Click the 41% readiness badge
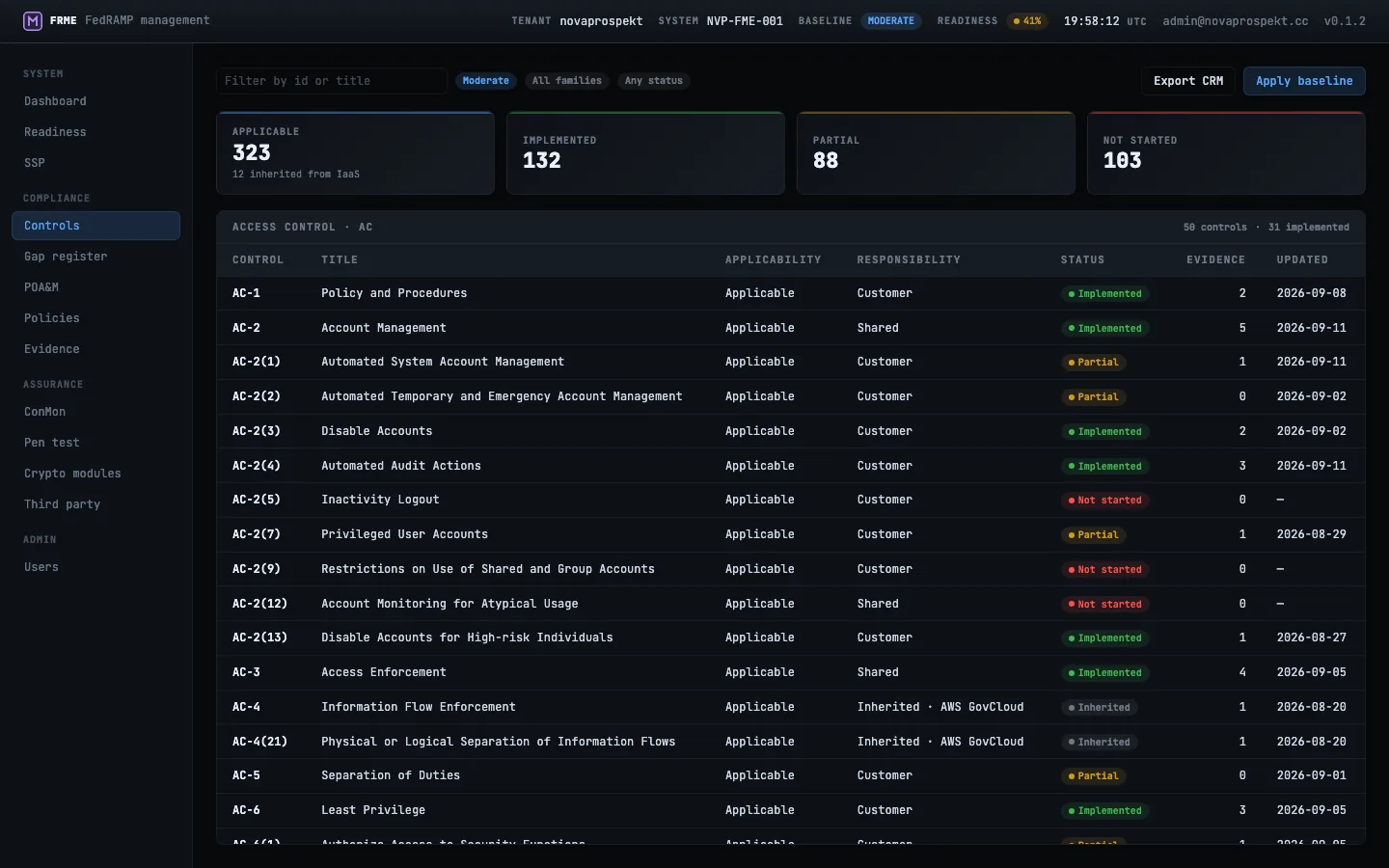This screenshot has height=868, width=1389. click(1027, 21)
